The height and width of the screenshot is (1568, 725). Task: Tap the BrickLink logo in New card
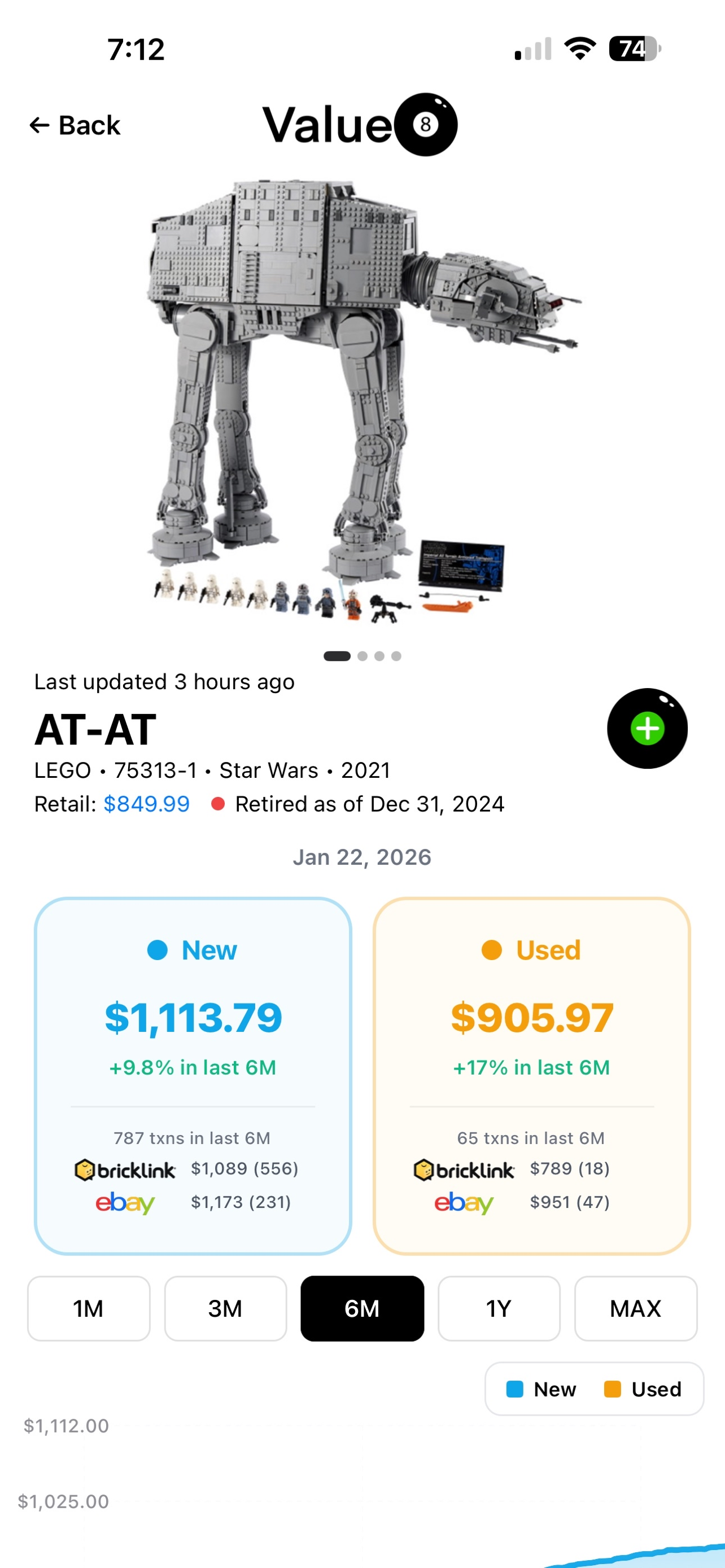pyautogui.click(x=125, y=1170)
